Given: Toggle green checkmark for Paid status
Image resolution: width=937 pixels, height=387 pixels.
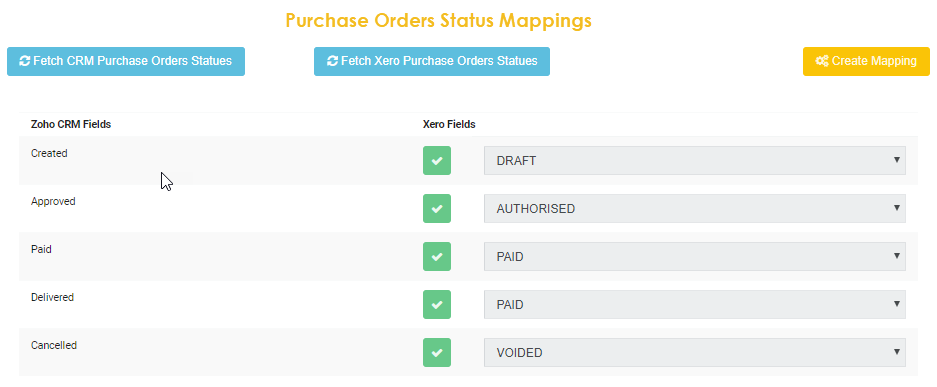Looking at the screenshot, I should pyautogui.click(x=437, y=256).
